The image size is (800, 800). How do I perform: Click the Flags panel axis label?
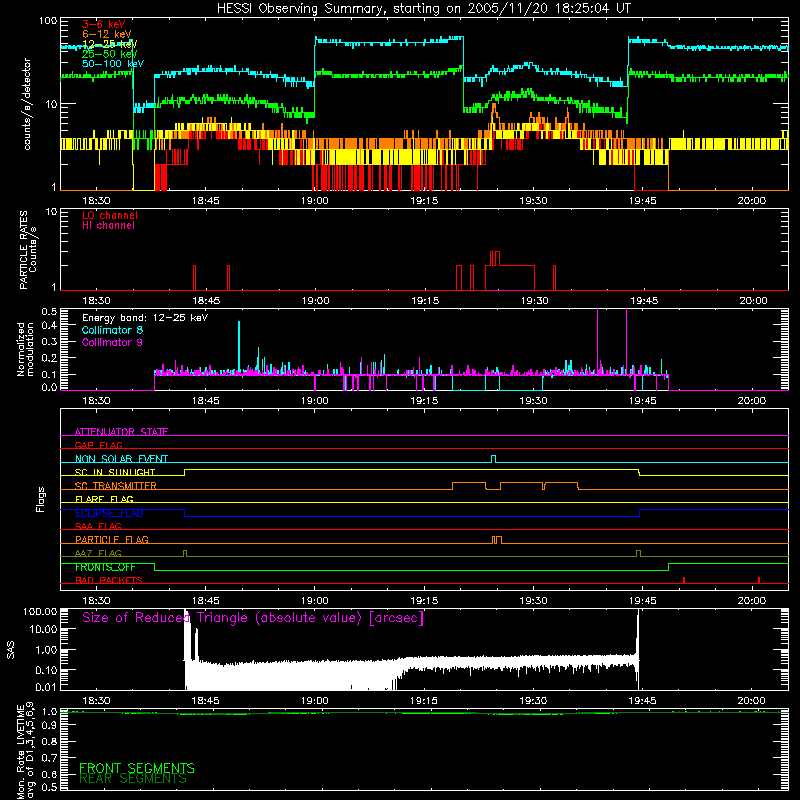[41, 499]
